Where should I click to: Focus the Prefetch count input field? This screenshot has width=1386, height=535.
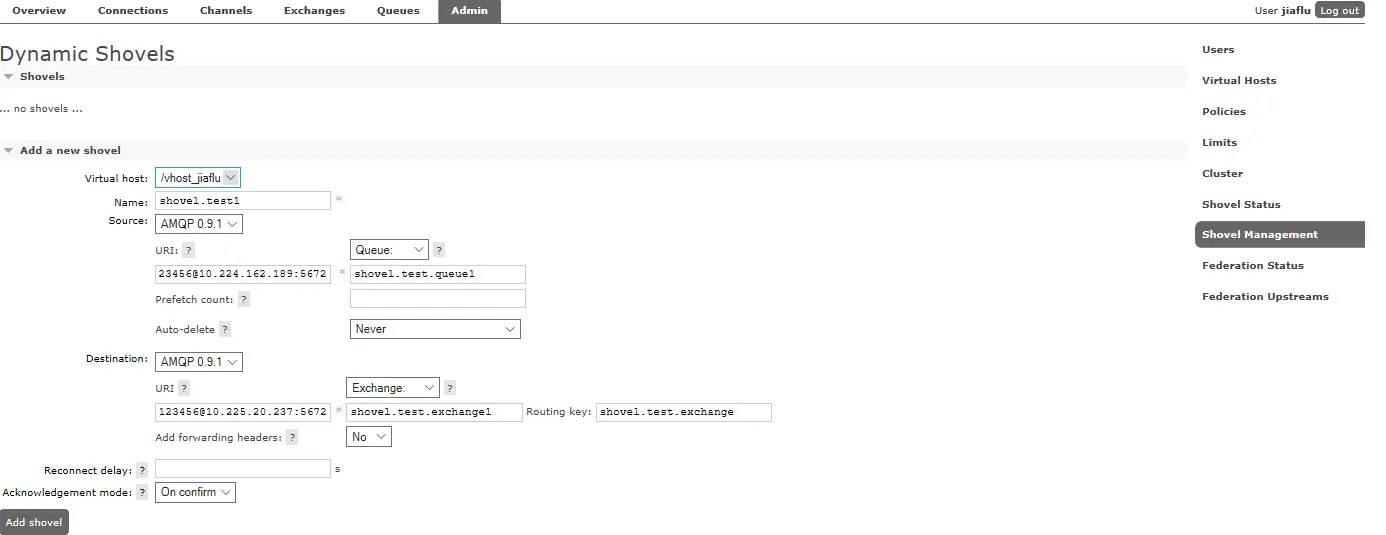438,299
